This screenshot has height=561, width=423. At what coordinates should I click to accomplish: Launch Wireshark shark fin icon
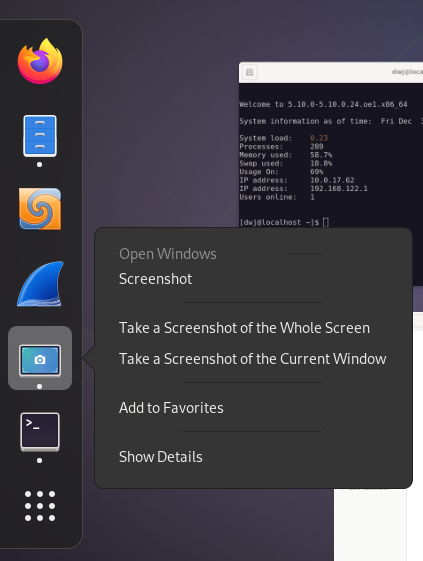40,284
